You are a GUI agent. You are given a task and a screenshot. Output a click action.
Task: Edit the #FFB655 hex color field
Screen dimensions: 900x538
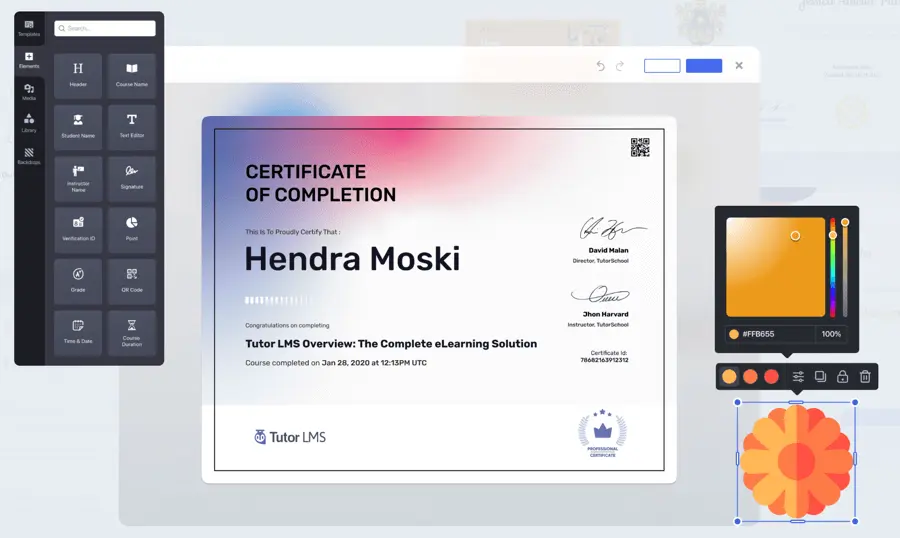[x=770, y=334]
